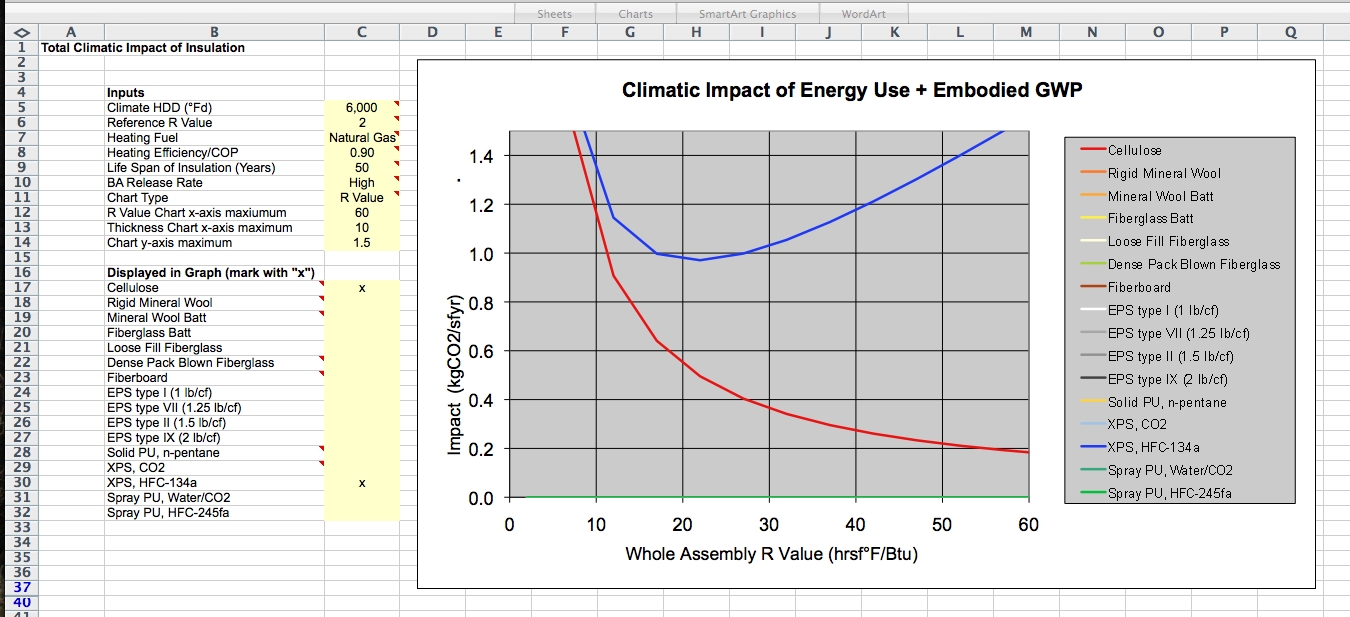Click the Climate HDD value 6,000

click(362, 108)
